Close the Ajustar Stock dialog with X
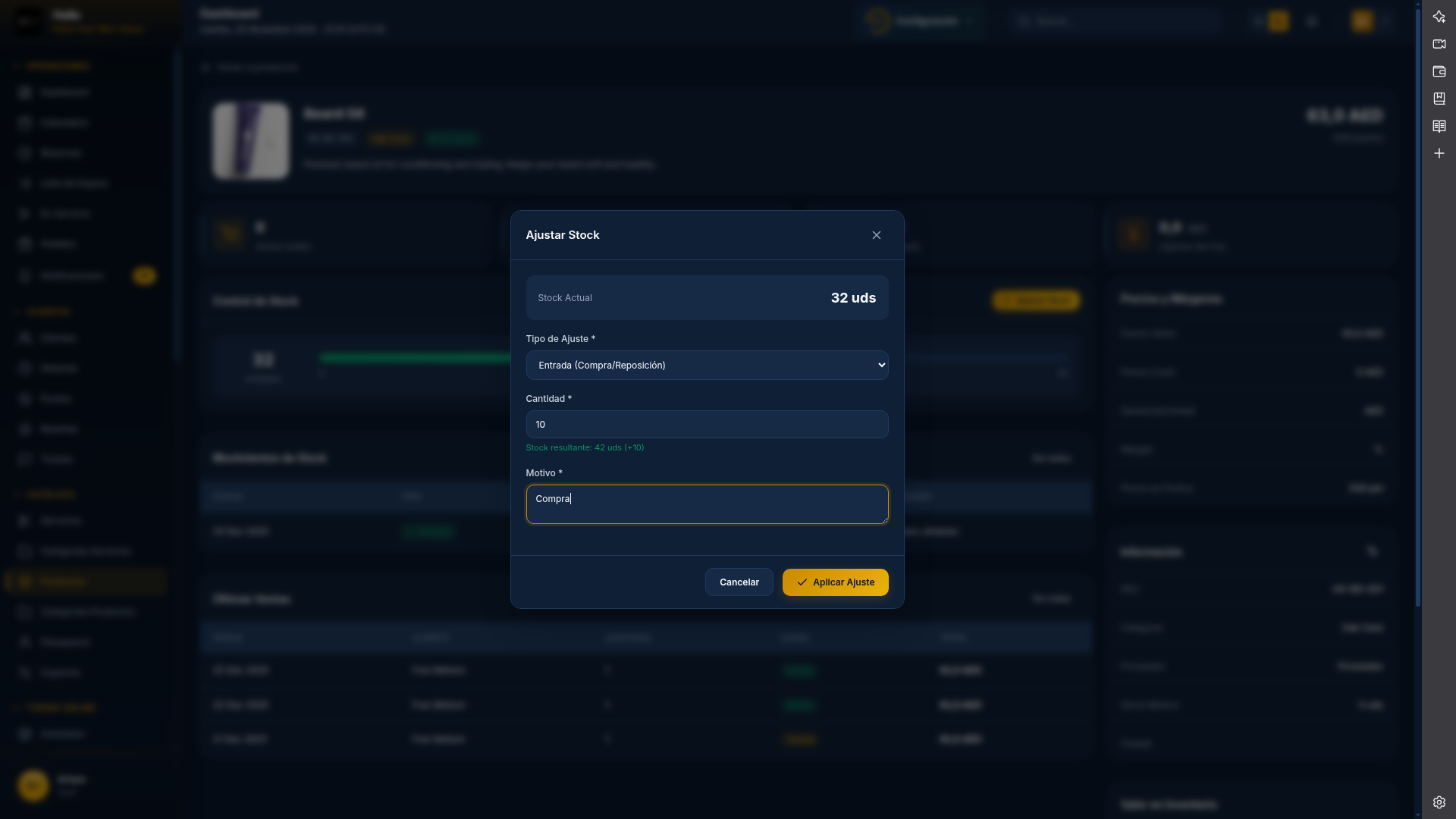1456x819 pixels. point(876,235)
